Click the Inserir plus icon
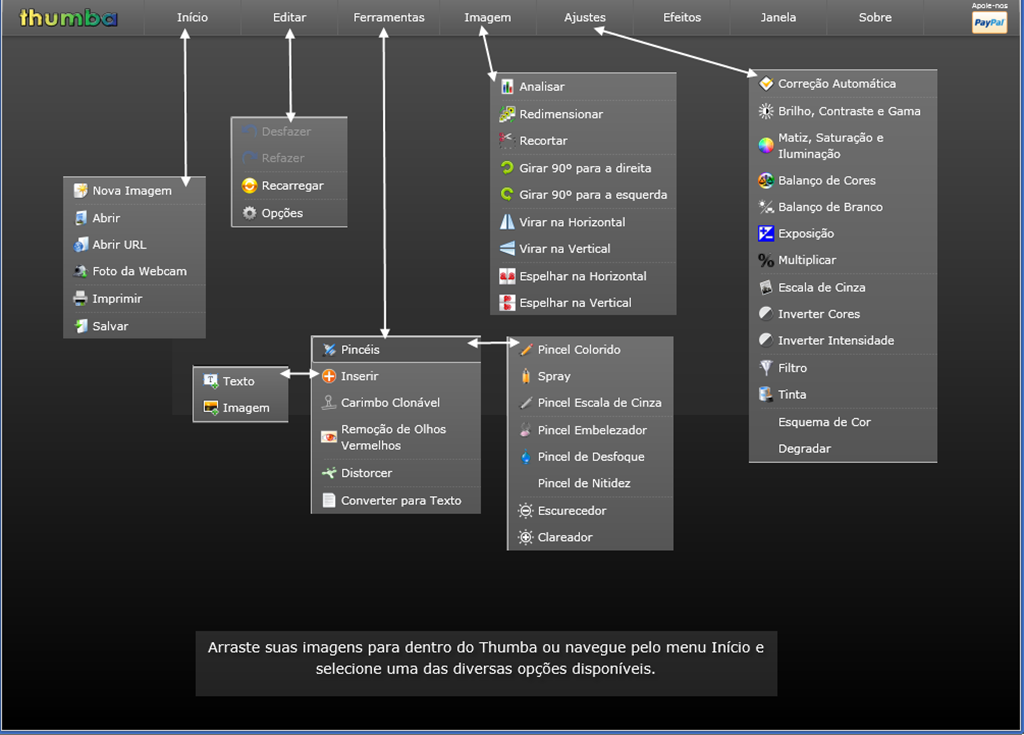The height and width of the screenshot is (735, 1024). tap(329, 376)
